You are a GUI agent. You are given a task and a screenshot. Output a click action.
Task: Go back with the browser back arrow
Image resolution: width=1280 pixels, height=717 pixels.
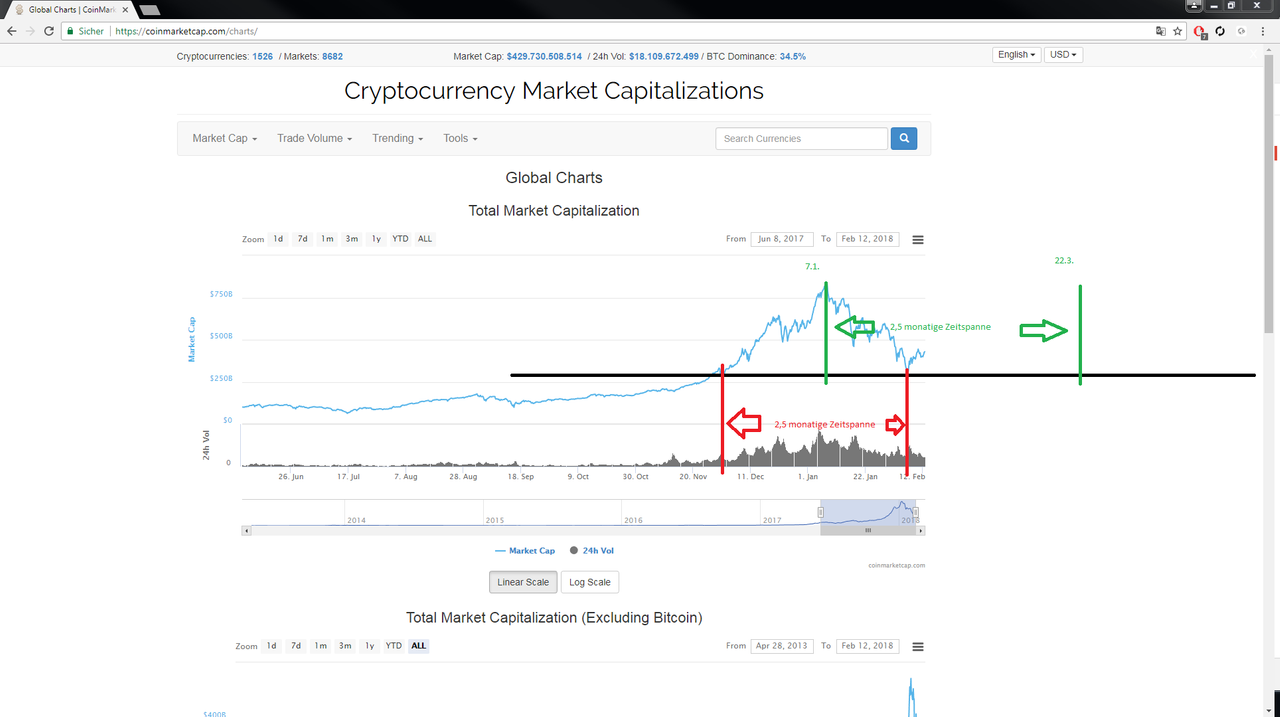(12, 31)
